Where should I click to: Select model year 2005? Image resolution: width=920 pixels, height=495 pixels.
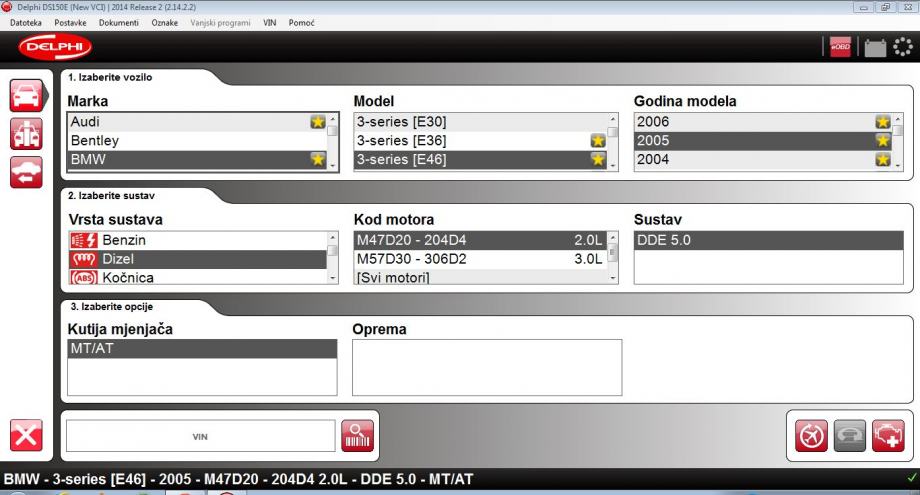pyautogui.click(x=763, y=141)
